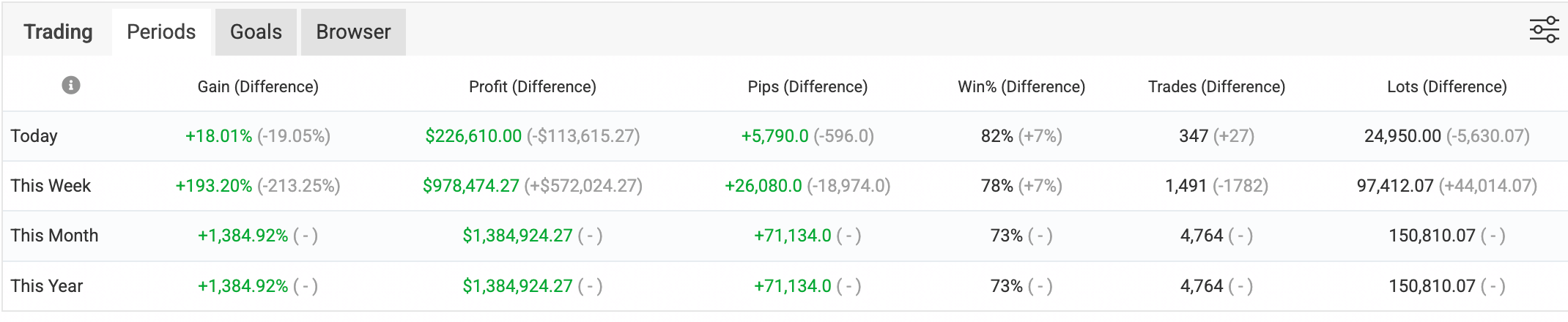Click the Gain (Difference) column header
This screenshot has width=1568, height=322.
click(x=258, y=87)
